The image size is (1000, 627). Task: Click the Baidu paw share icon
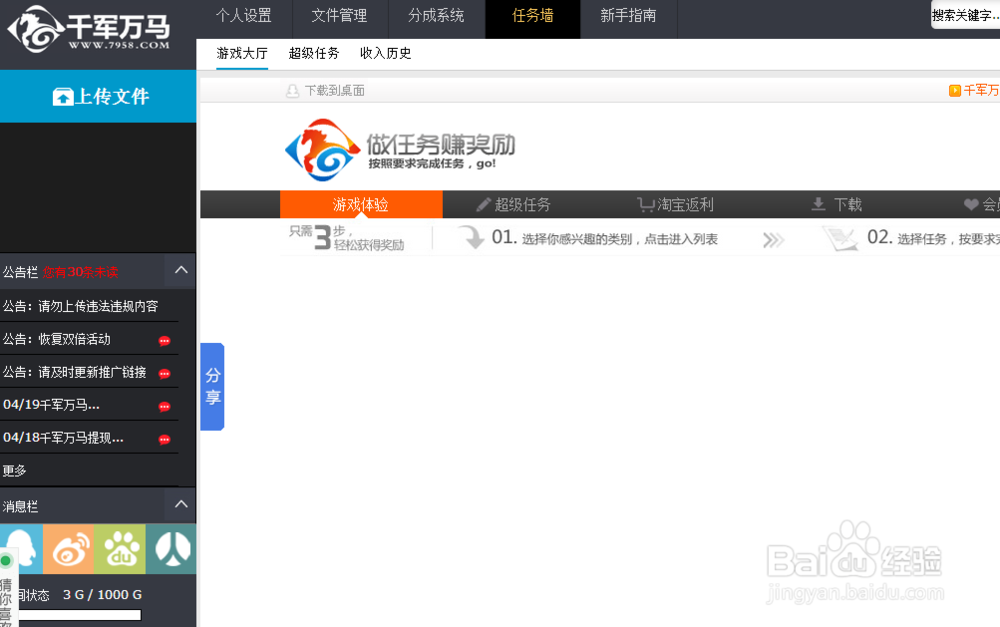tap(120, 549)
